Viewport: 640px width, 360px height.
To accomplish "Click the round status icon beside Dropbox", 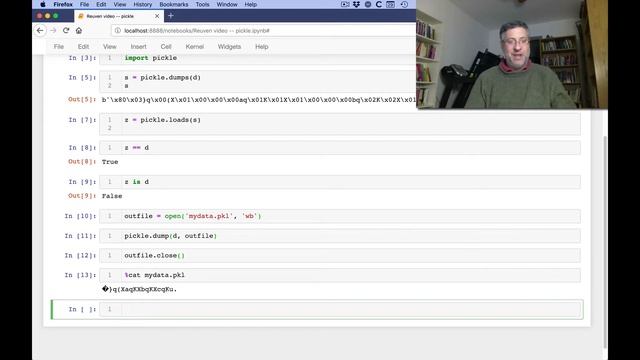I will [367, 4].
